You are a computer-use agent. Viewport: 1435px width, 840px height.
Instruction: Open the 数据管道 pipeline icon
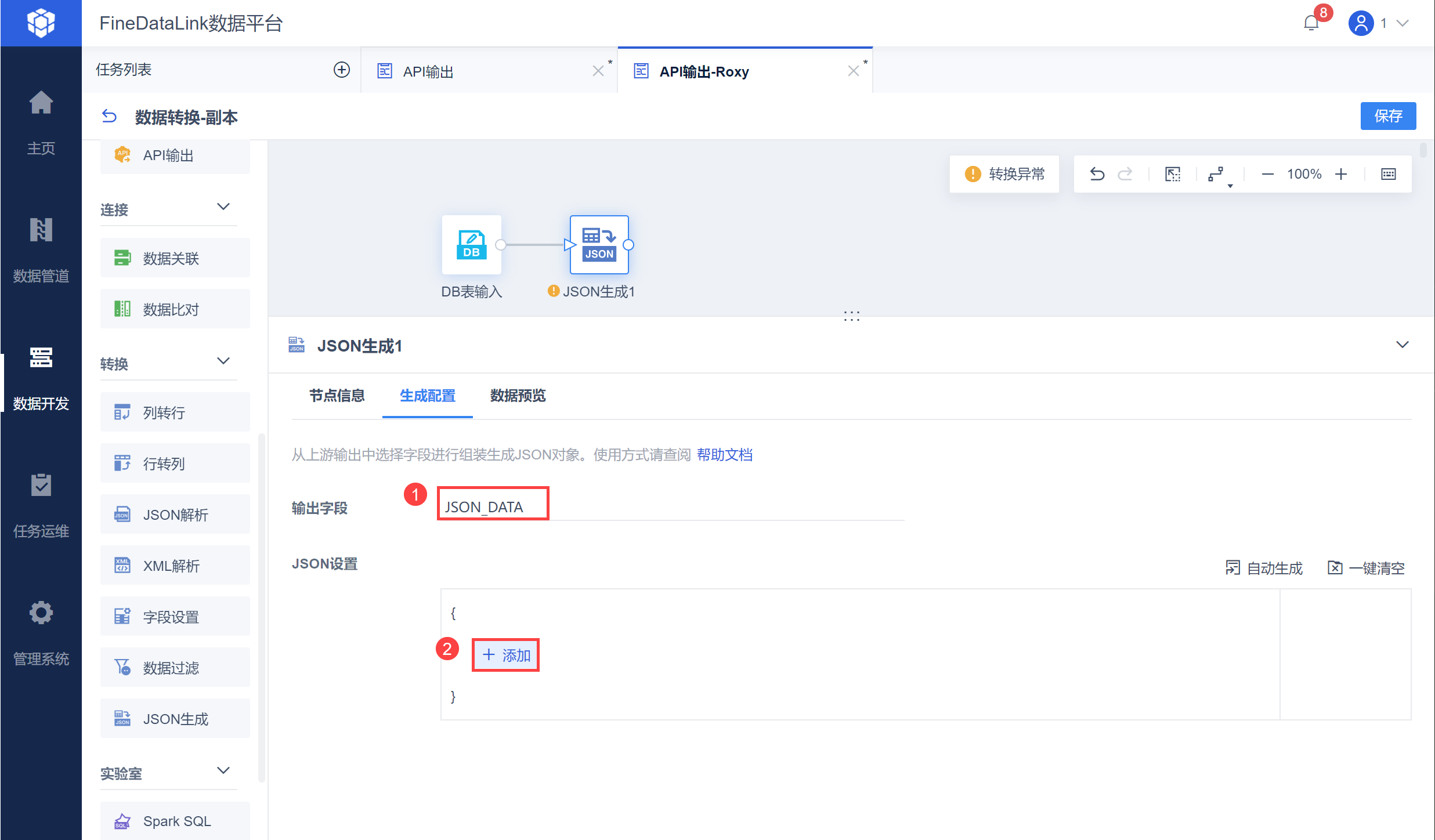41,230
